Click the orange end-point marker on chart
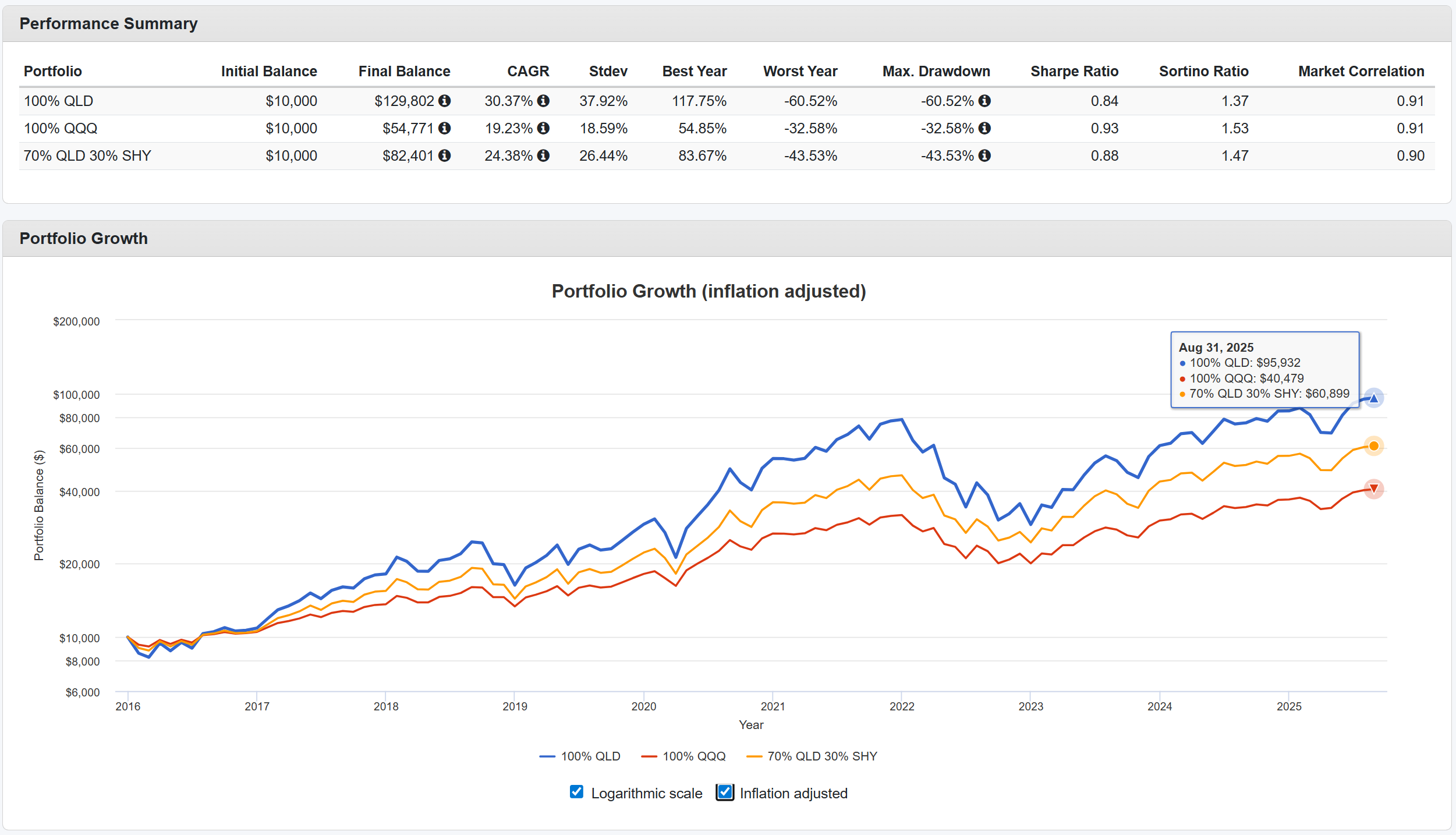 [x=1373, y=446]
